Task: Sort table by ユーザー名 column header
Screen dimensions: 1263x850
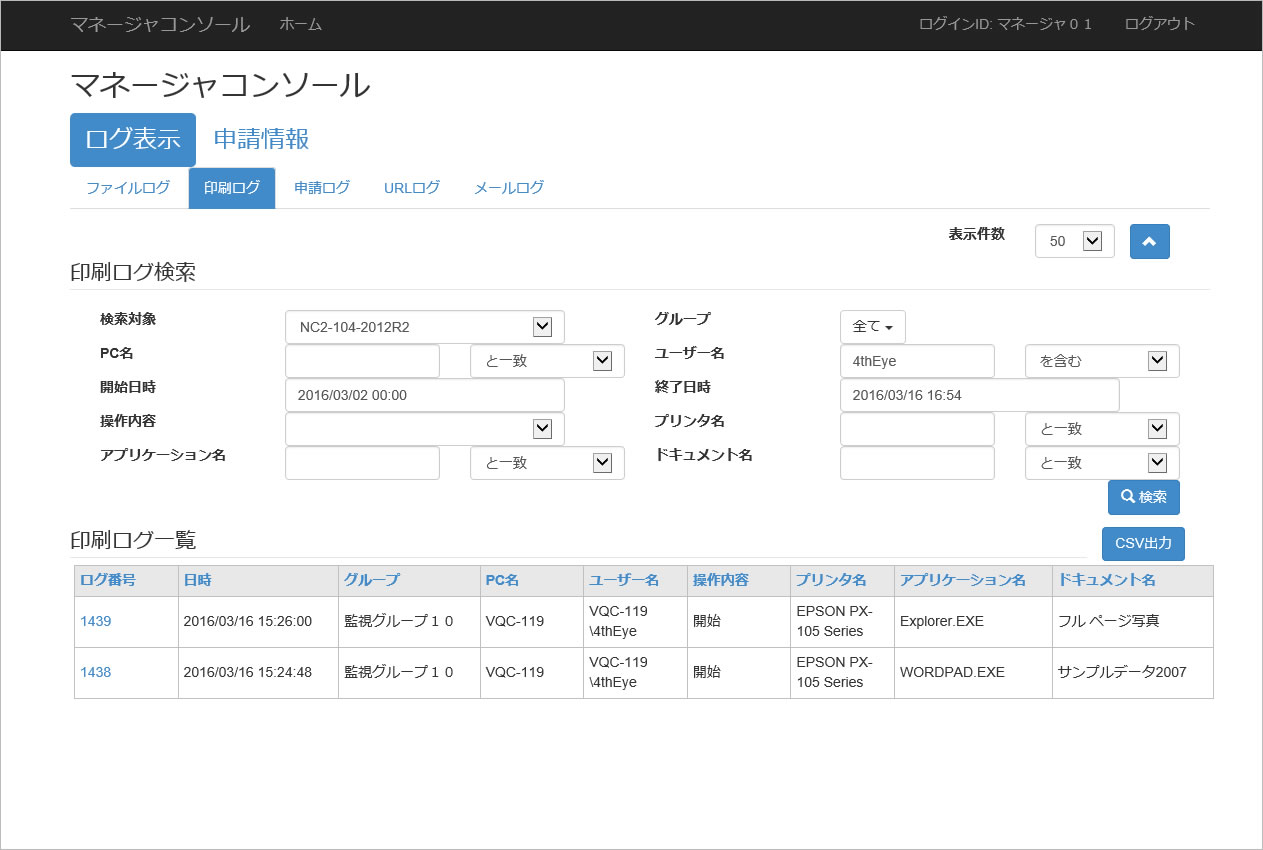Action: (x=624, y=580)
